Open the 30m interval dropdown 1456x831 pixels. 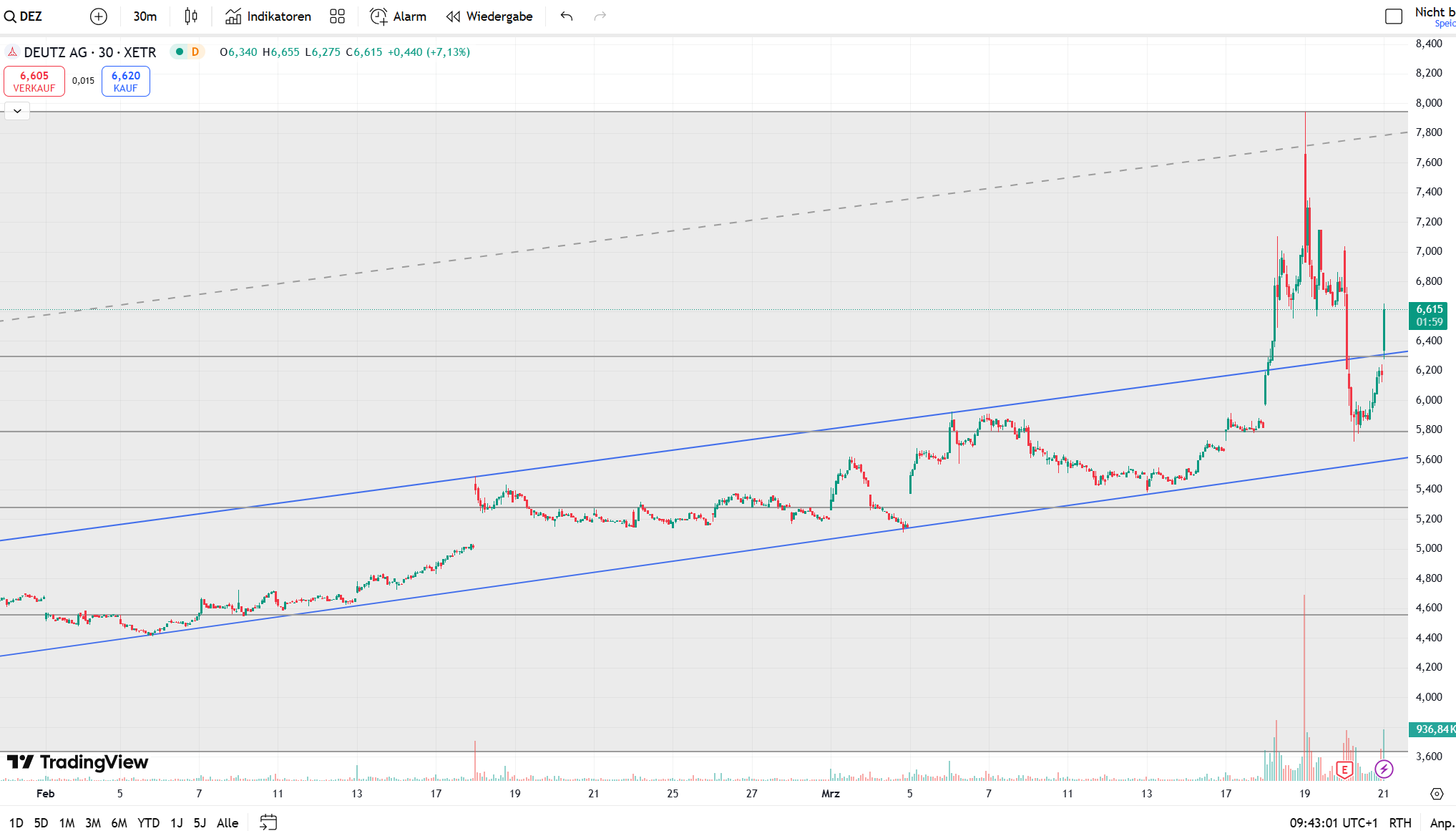click(x=145, y=16)
